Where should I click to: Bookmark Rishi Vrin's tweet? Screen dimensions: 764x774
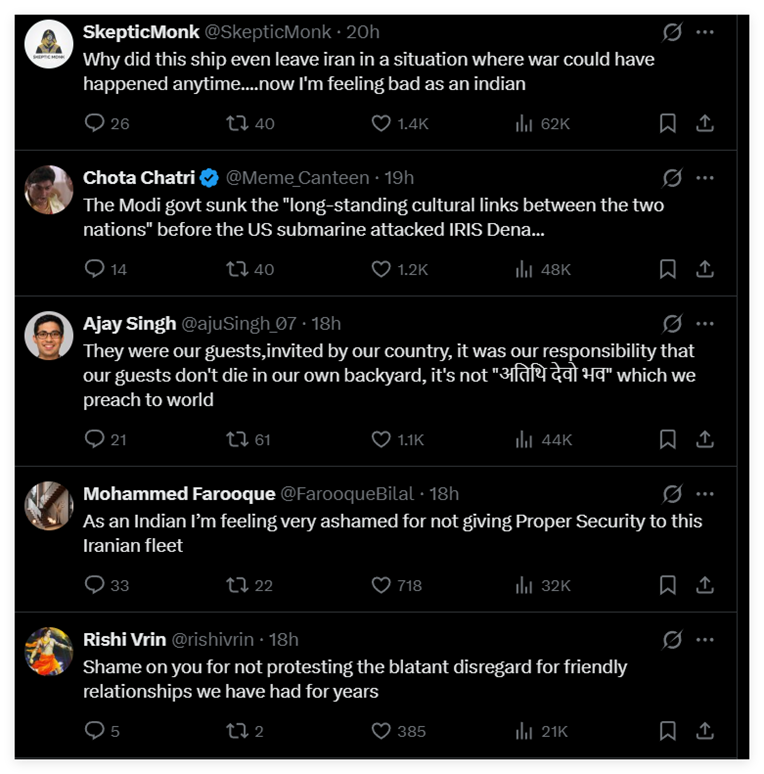pos(668,731)
